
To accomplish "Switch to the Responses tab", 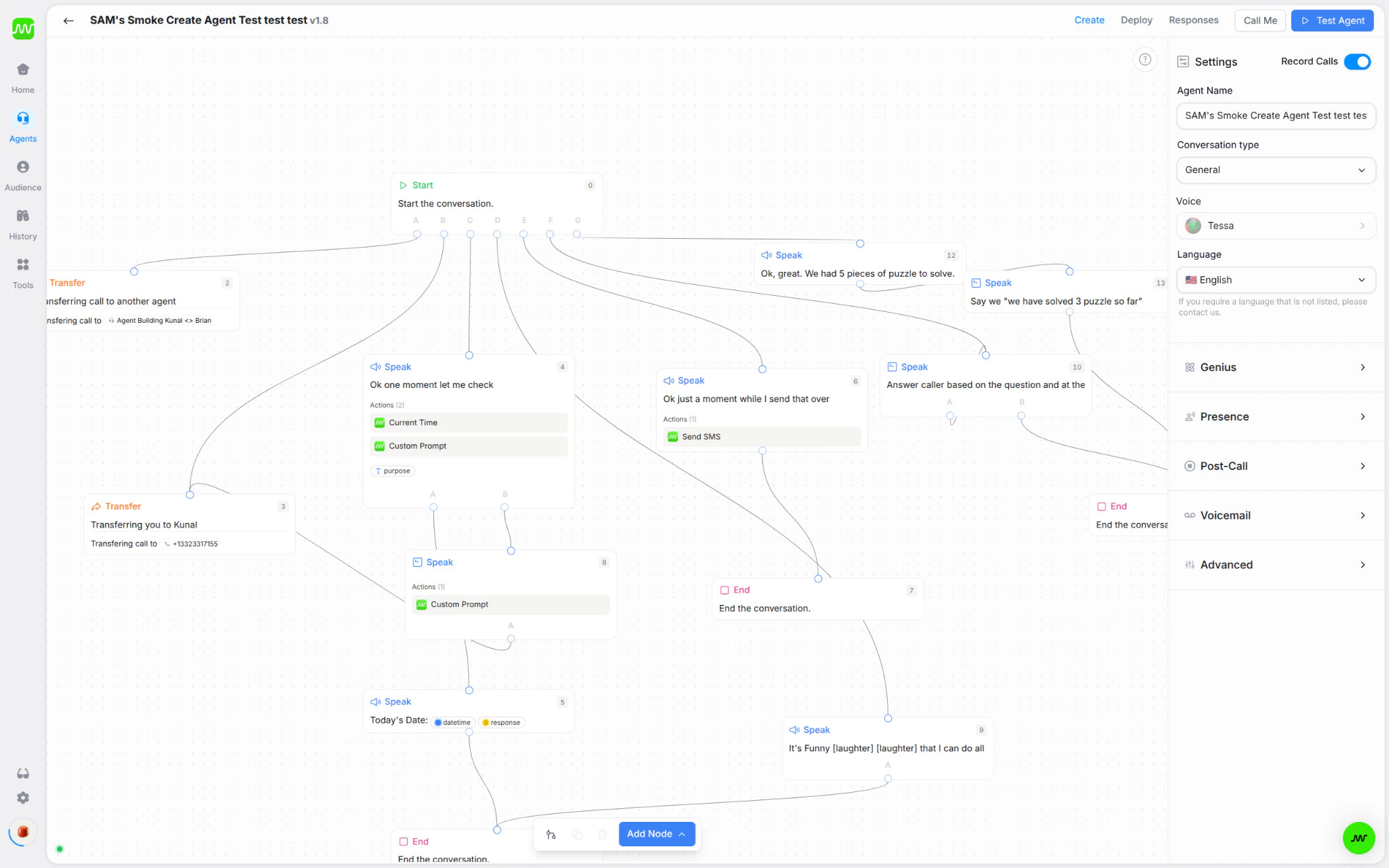I will point(1193,20).
